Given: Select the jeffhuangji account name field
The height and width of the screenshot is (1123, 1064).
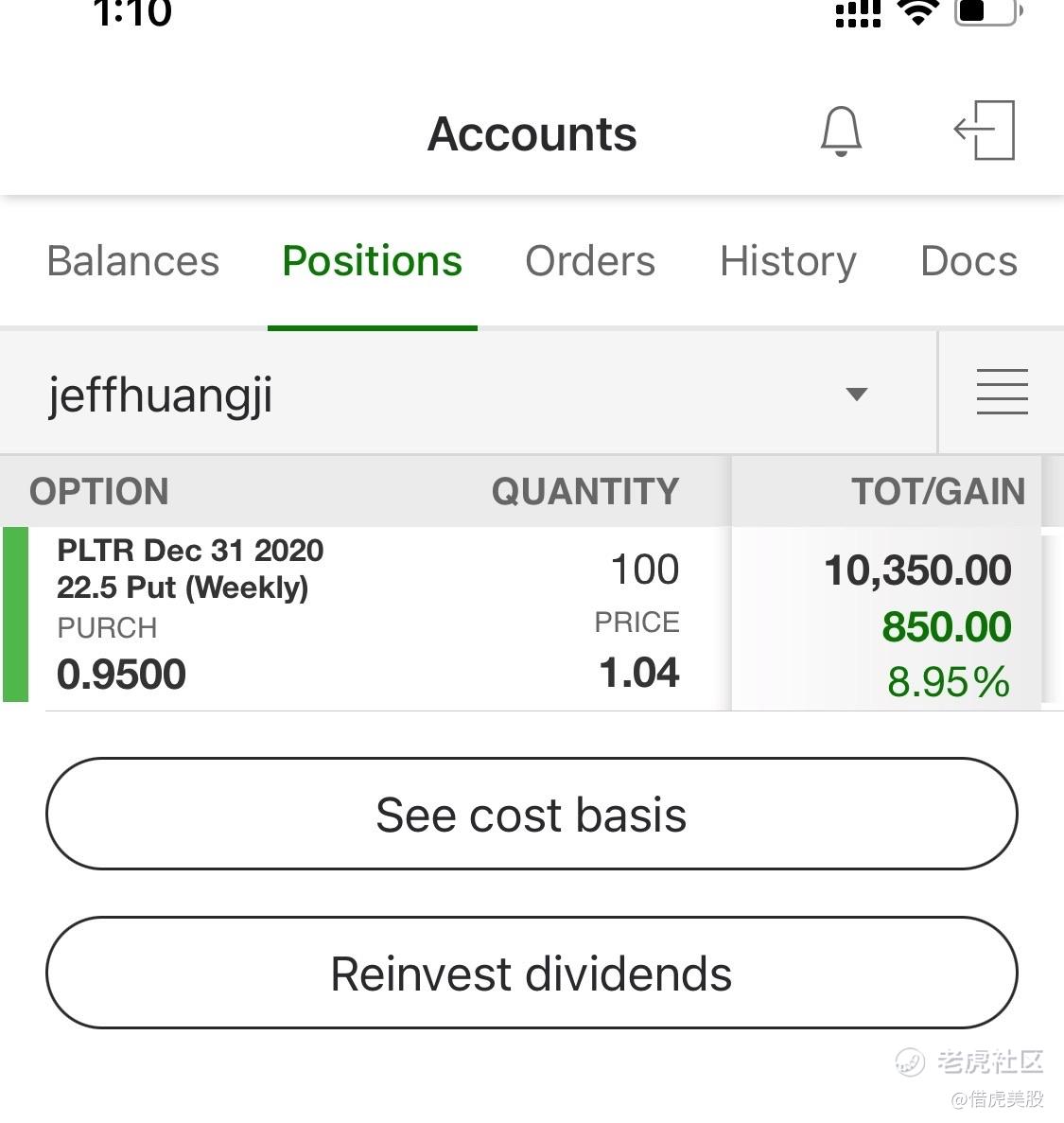Looking at the screenshot, I should click(x=161, y=394).
